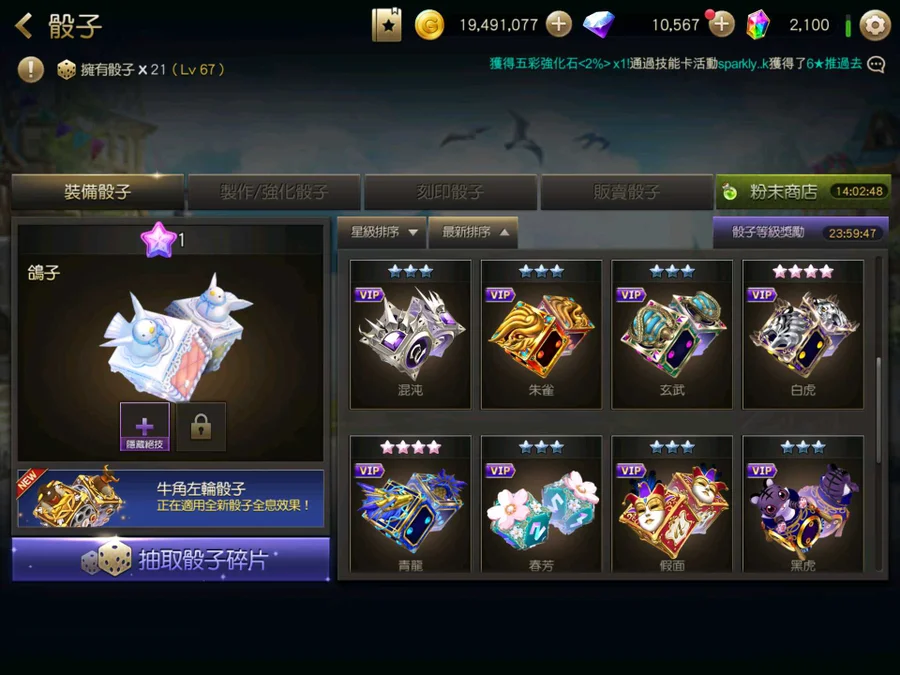
Task: Switch to the 刻印骰子 tab
Action: click(451, 192)
